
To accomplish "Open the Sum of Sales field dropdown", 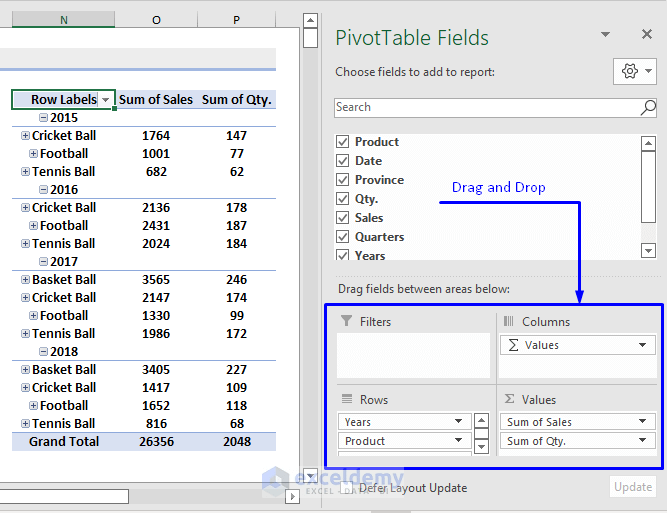I will (x=642, y=422).
